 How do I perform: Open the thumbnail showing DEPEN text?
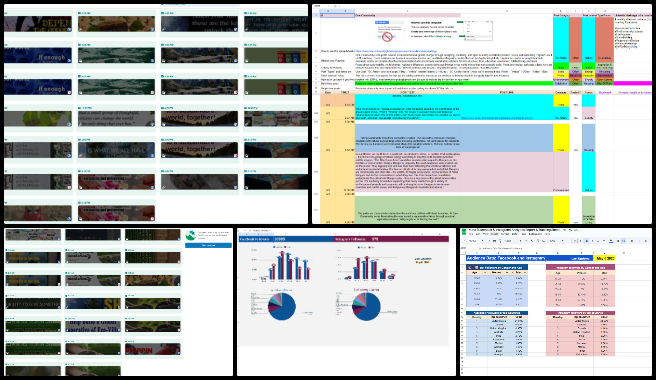38,24
